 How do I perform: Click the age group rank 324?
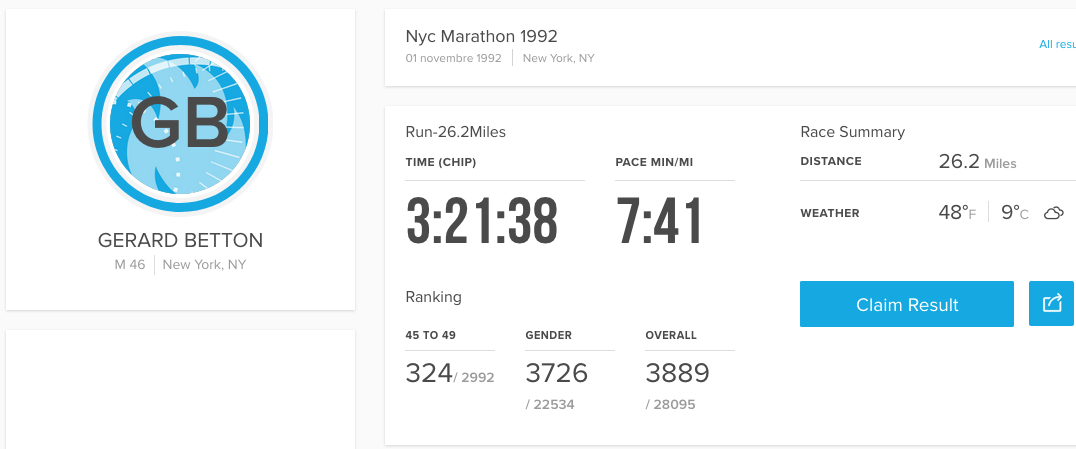point(429,373)
